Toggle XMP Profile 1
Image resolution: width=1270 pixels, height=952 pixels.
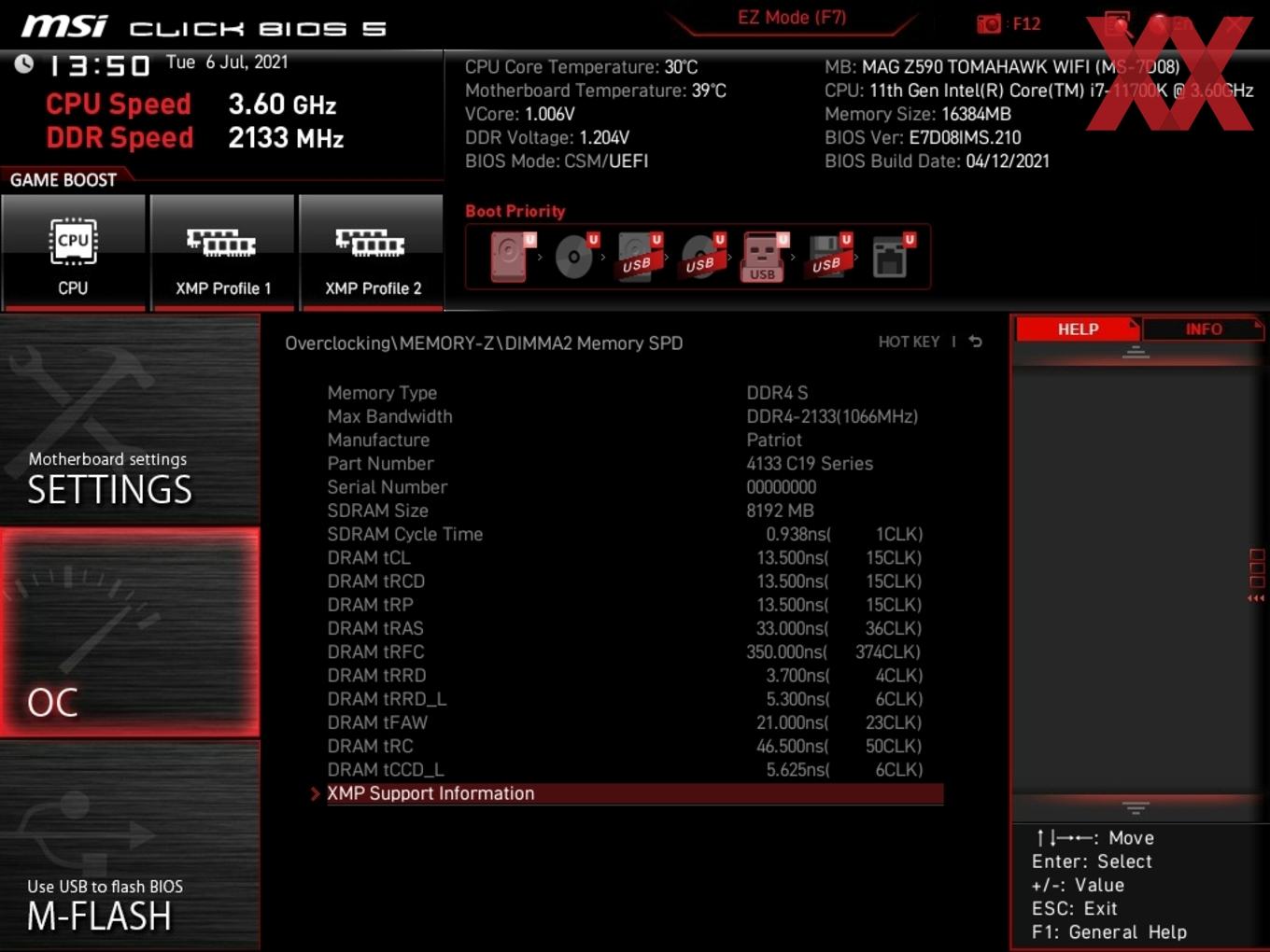point(222,252)
